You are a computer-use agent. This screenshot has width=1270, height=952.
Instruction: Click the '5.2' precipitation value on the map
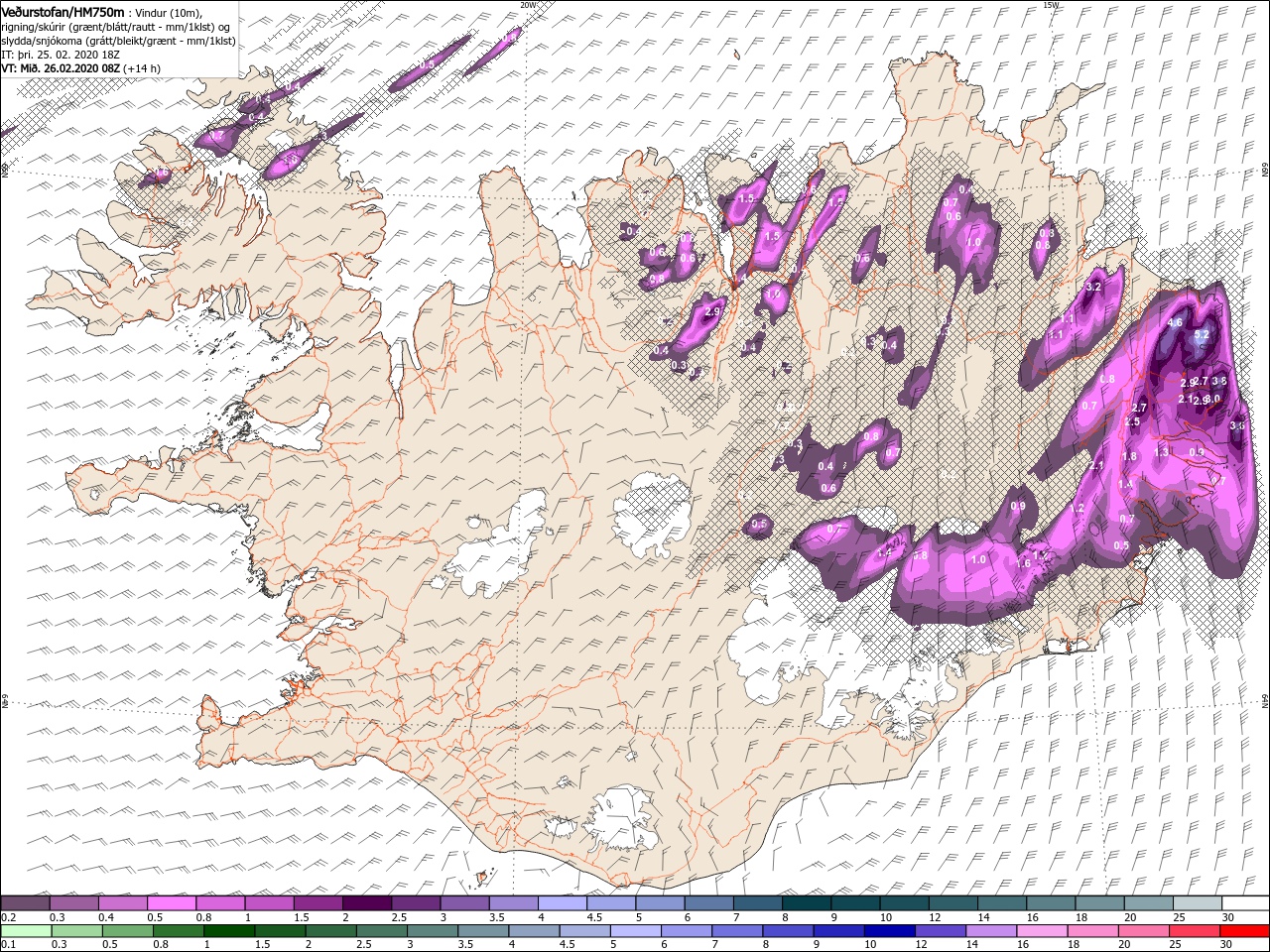tap(1202, 335)
